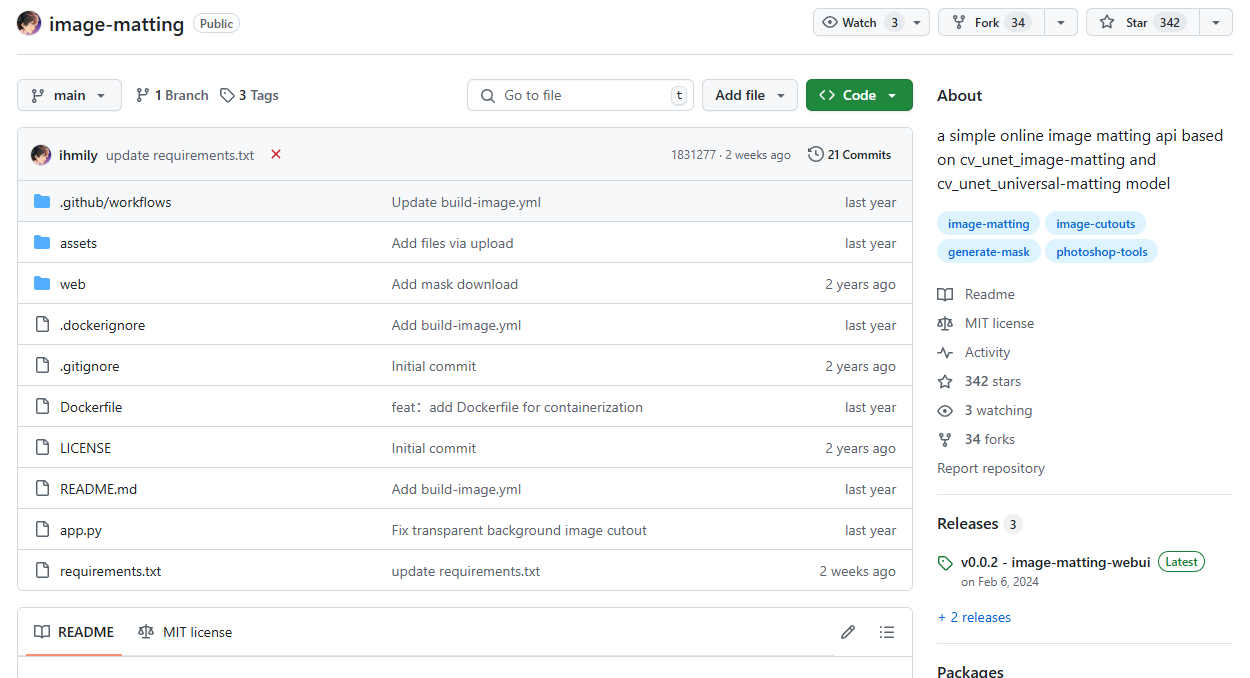The height and width of the screenshot is (678, 1250).
Task: Click the assets folder icon
Action: coord(42,243)
